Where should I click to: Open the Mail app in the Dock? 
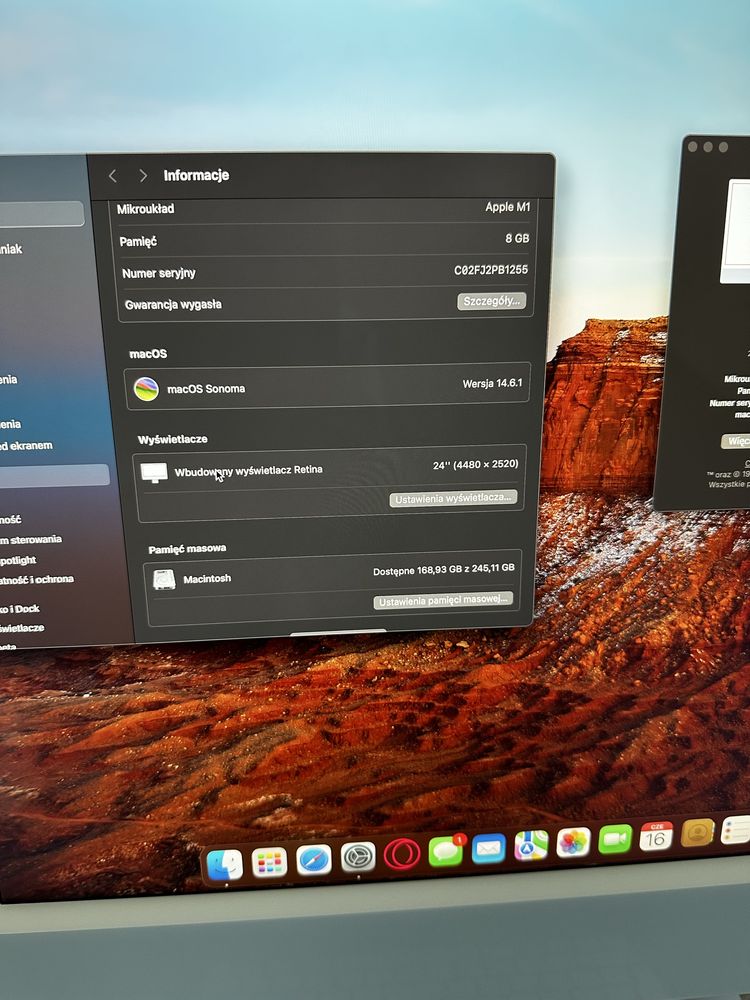tap(489, 848)
